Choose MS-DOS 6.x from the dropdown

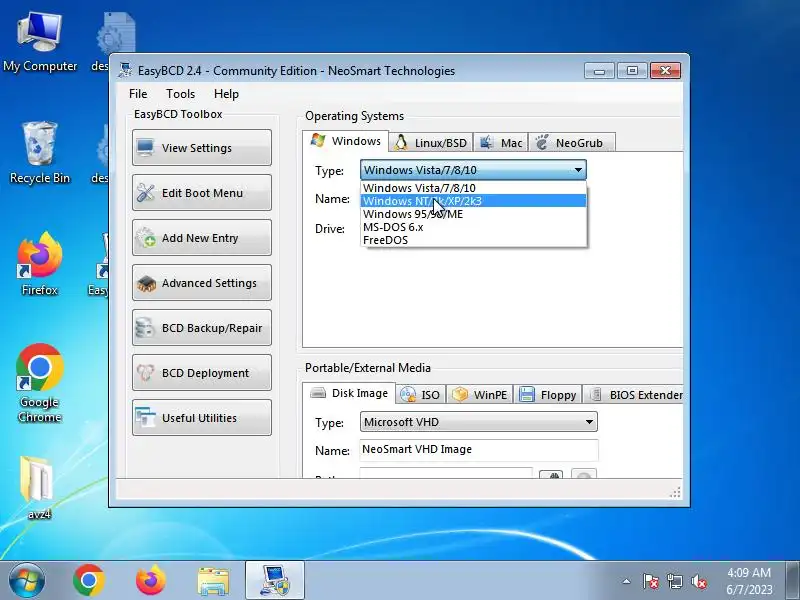(473, 227)
